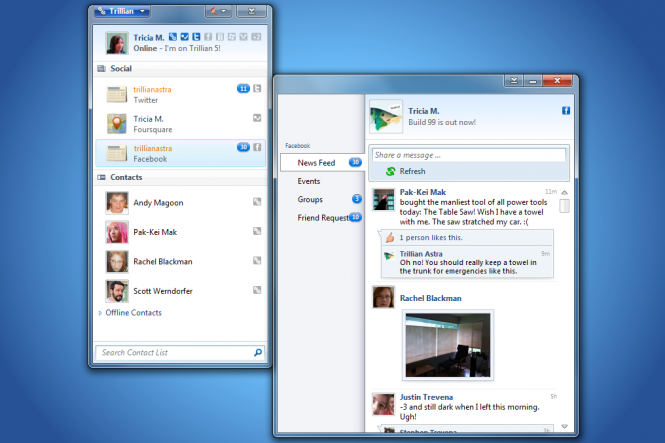The height and width of the screenshot is (443, 665).
Task: Click Tricia M. avatar in contact list header
Action: pyautogui.click(x=117, y=43)
